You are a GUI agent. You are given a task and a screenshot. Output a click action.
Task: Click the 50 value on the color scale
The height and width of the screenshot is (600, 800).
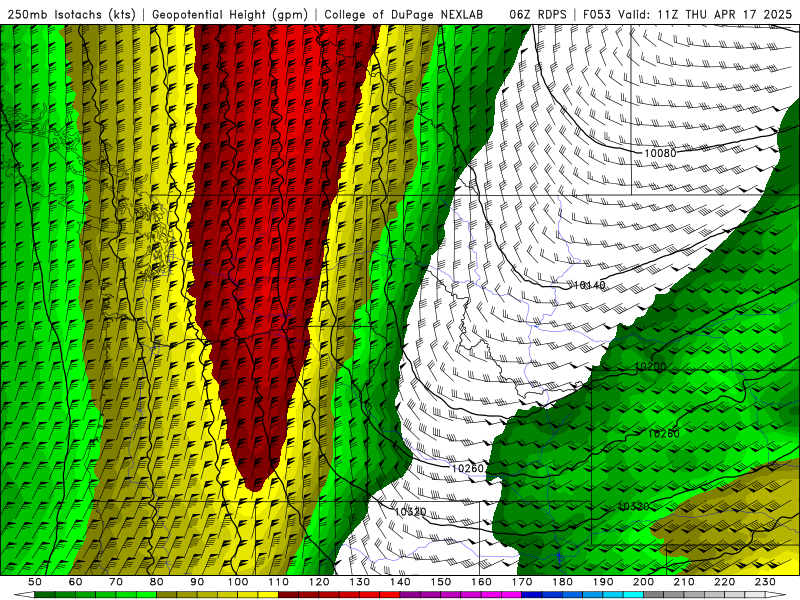pos(35,582)
